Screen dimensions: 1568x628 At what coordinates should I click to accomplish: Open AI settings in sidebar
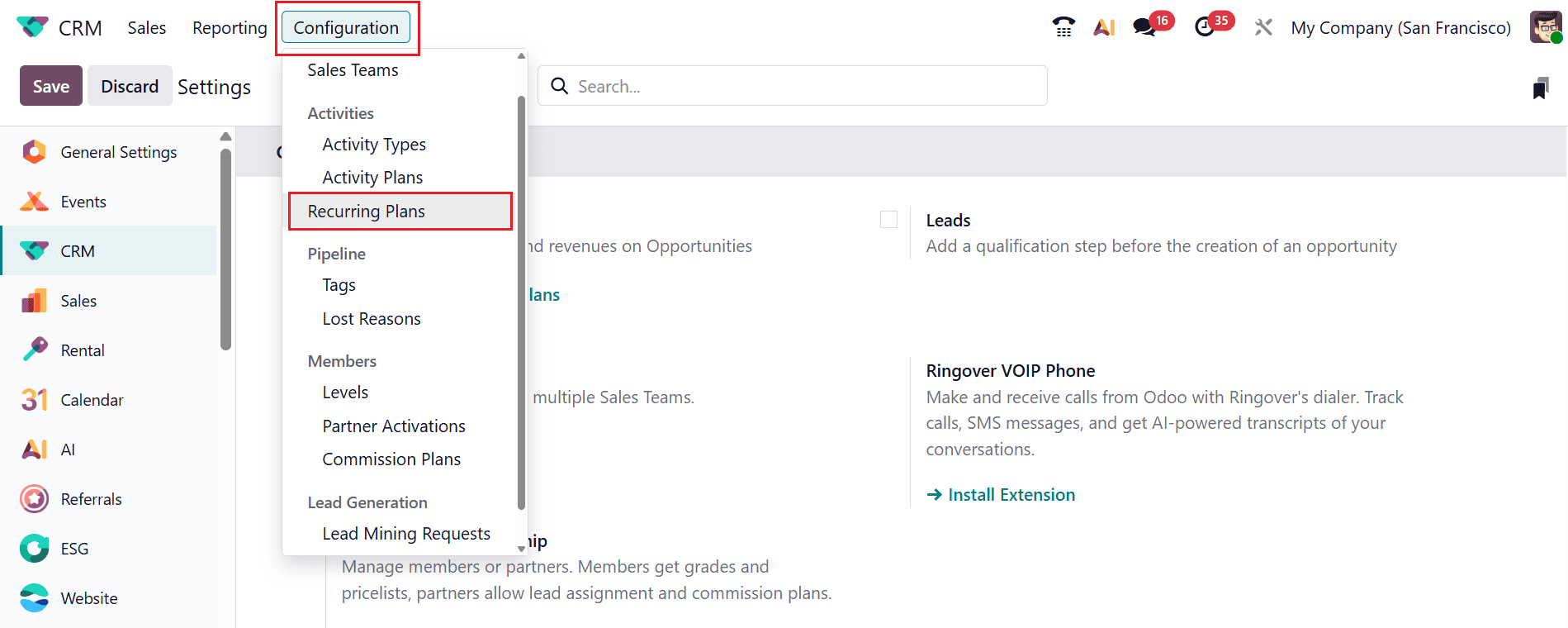tap(109, 450)
